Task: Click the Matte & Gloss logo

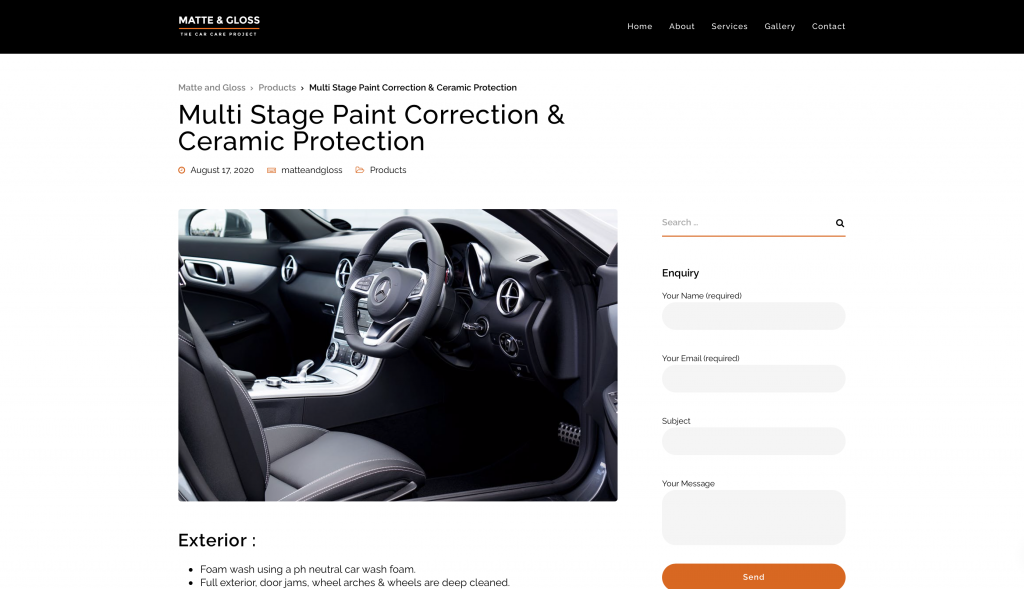Action: point(219,26)
